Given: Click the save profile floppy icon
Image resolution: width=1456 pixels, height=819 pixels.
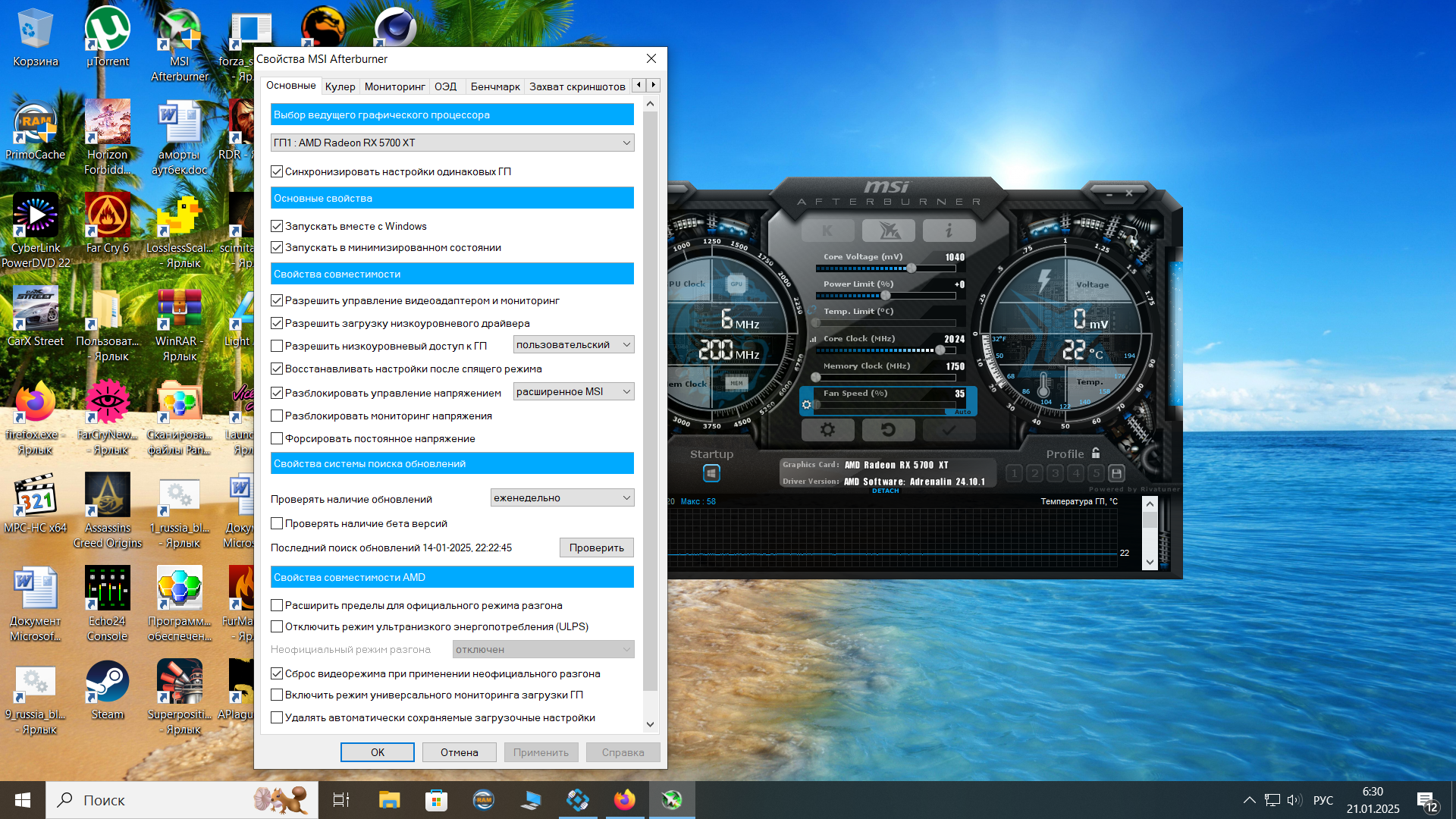Looking at the screenshot, I should (x=1116, y=473).
